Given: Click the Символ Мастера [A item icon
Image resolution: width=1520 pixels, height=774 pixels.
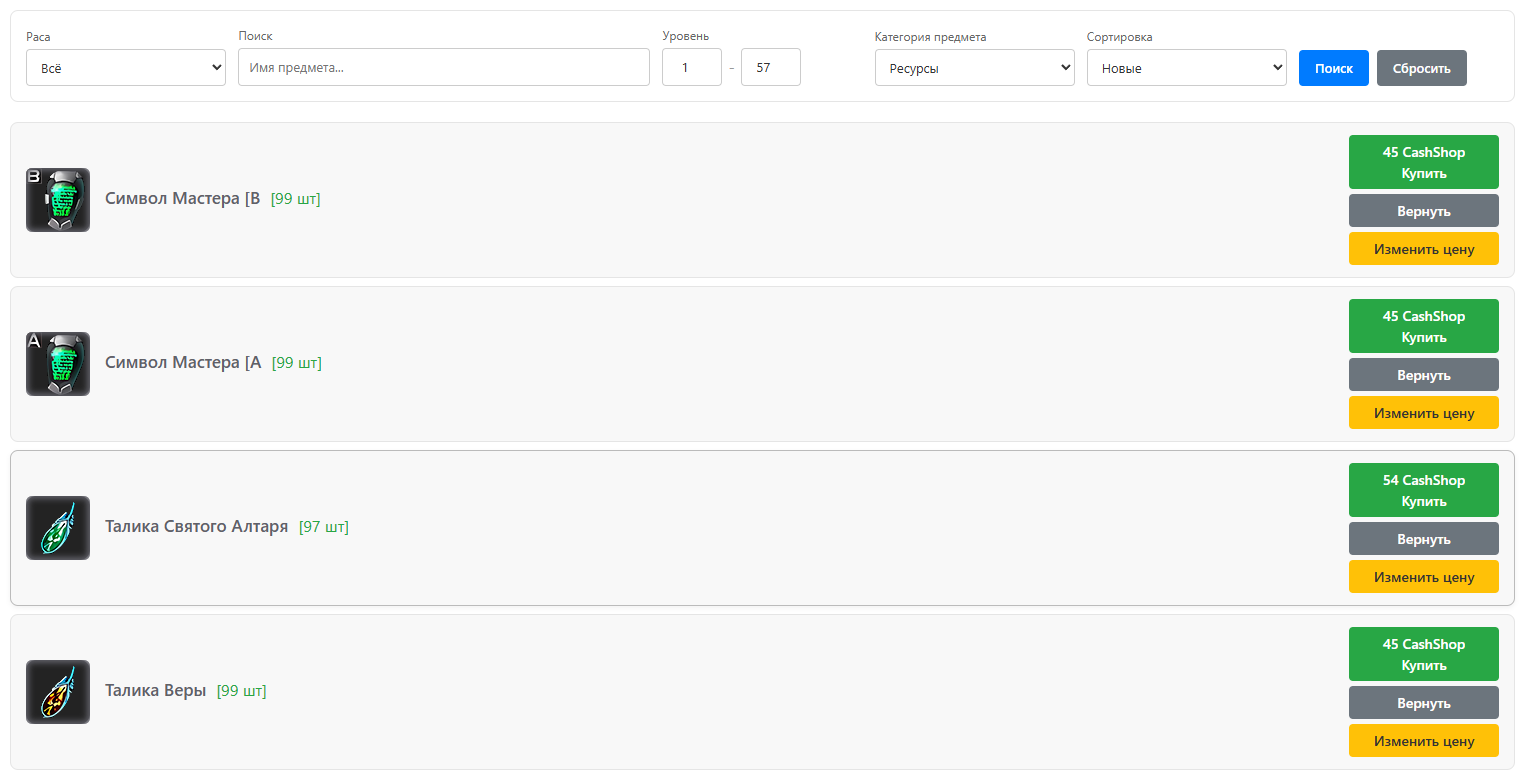Looking at the screenshot, I should (x=58, y=364).
